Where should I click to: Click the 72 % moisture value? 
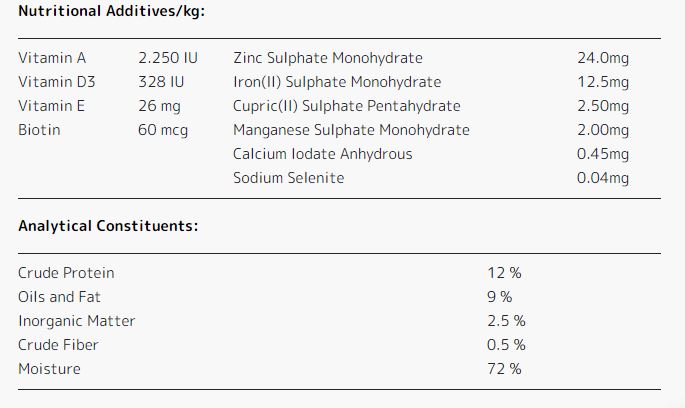point(504,369)
